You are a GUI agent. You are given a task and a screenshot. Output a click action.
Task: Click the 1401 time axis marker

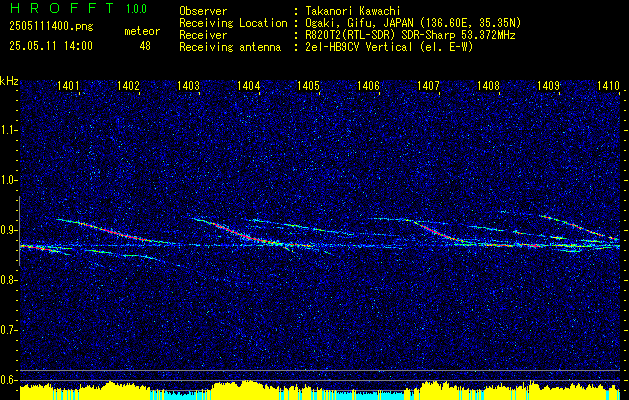68,85
